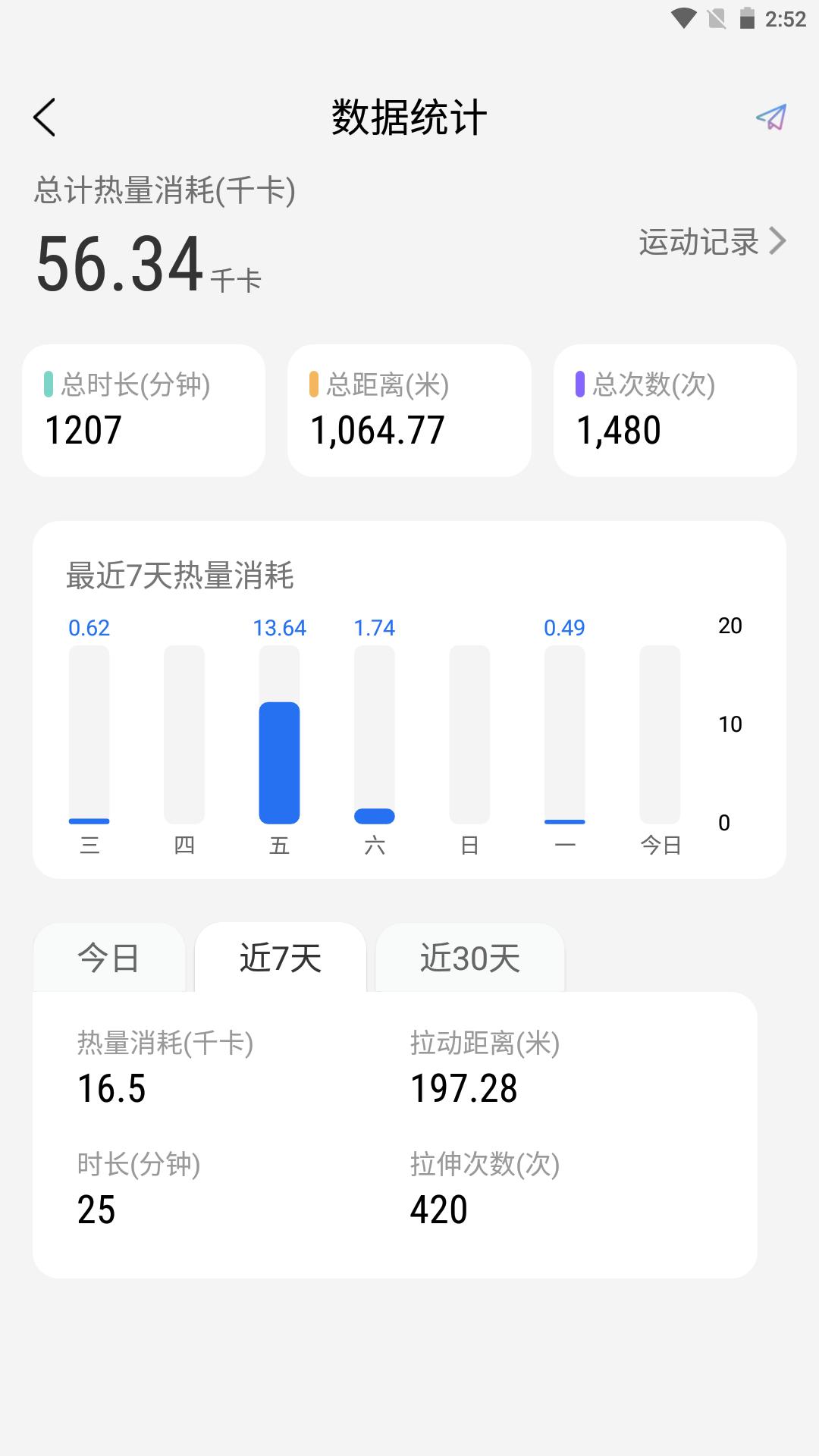The image size is (819, 1456).
Task: Expand the 运动记录 chevron arrow
Action: (x=777, y=241)
